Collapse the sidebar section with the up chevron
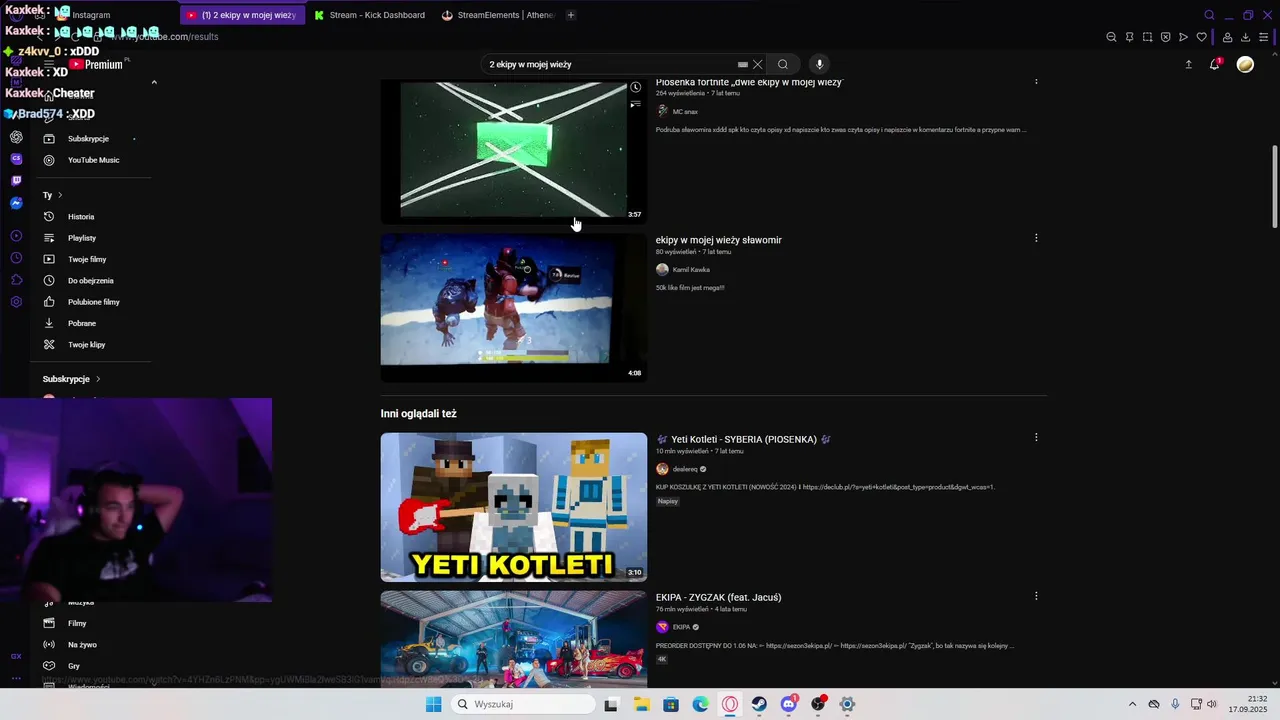Image resolution: width=1280 pixels, height=720 pixels. (x=154, y=82)
